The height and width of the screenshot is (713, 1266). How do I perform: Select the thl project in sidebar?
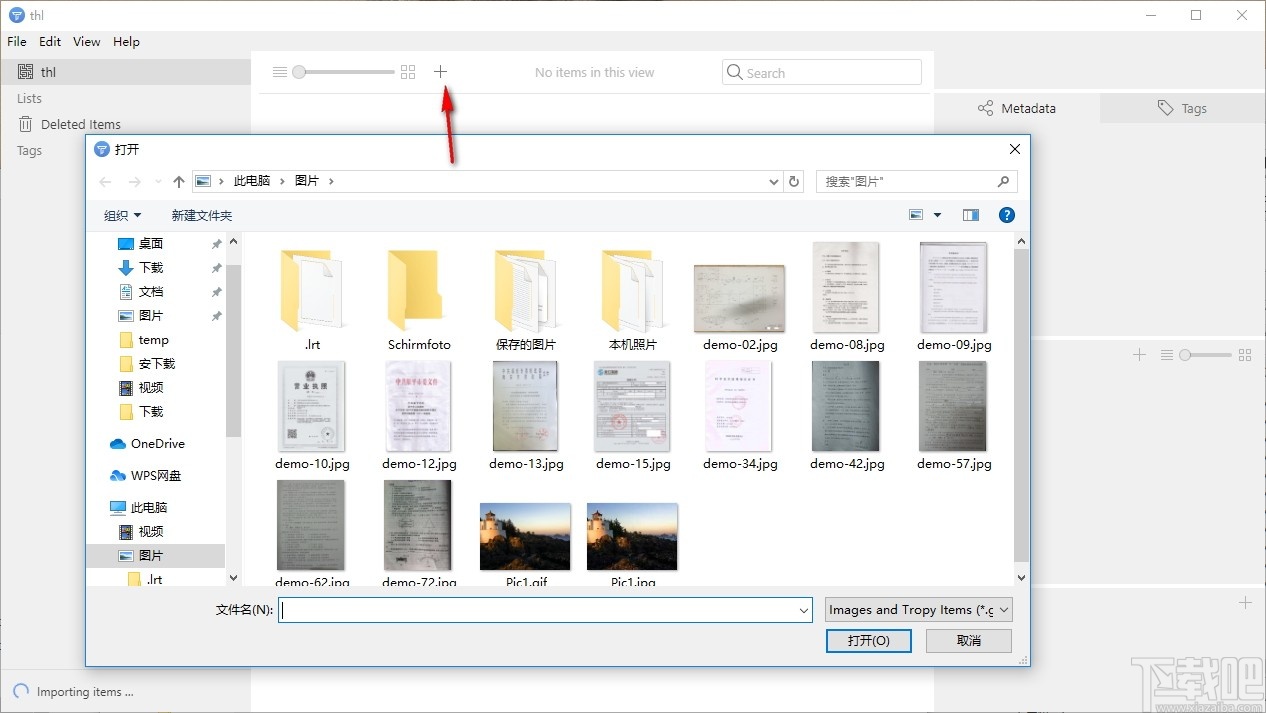(x=125, y=72)
